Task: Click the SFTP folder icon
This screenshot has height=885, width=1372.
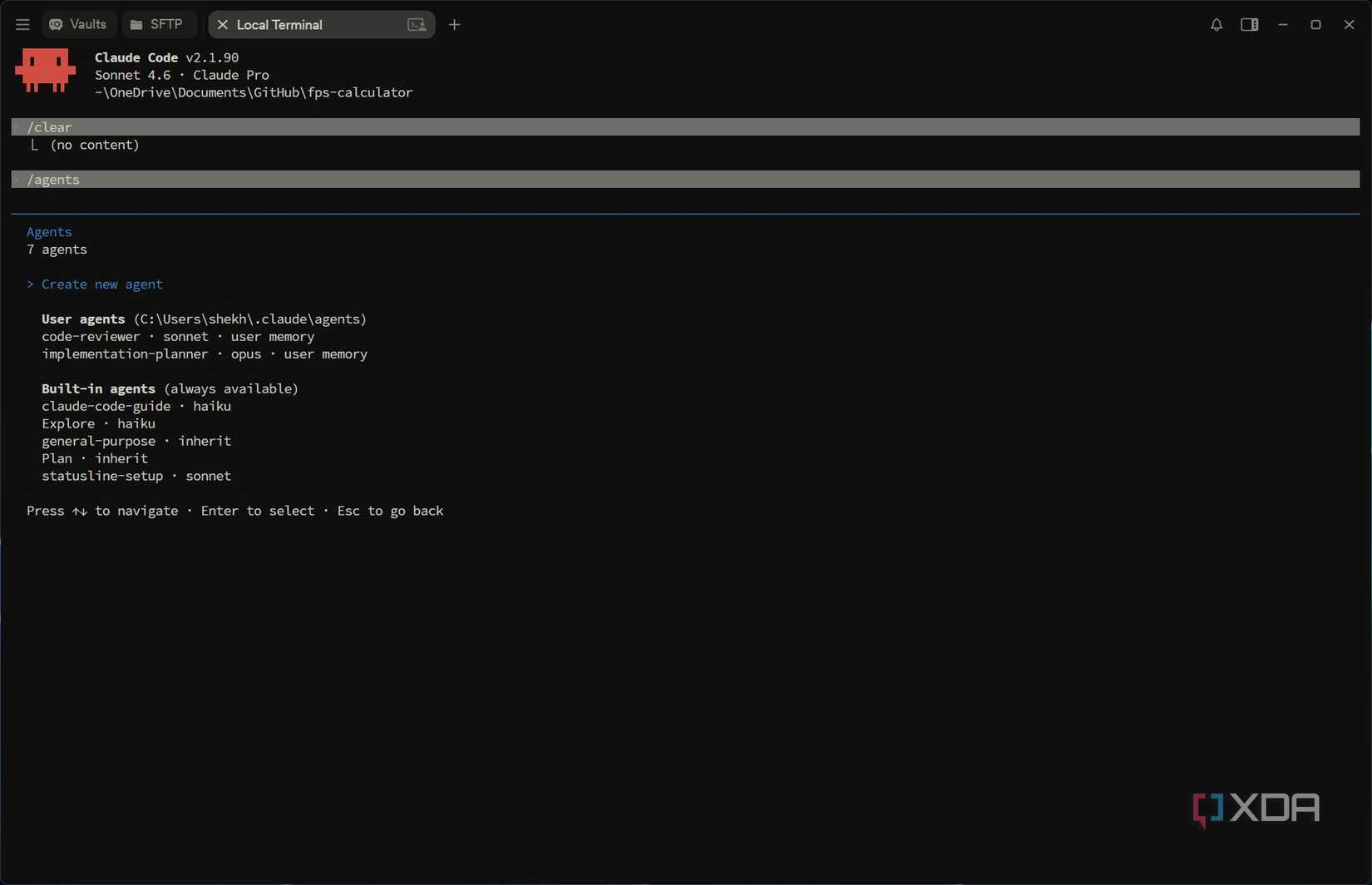Action: pos(136,25)
